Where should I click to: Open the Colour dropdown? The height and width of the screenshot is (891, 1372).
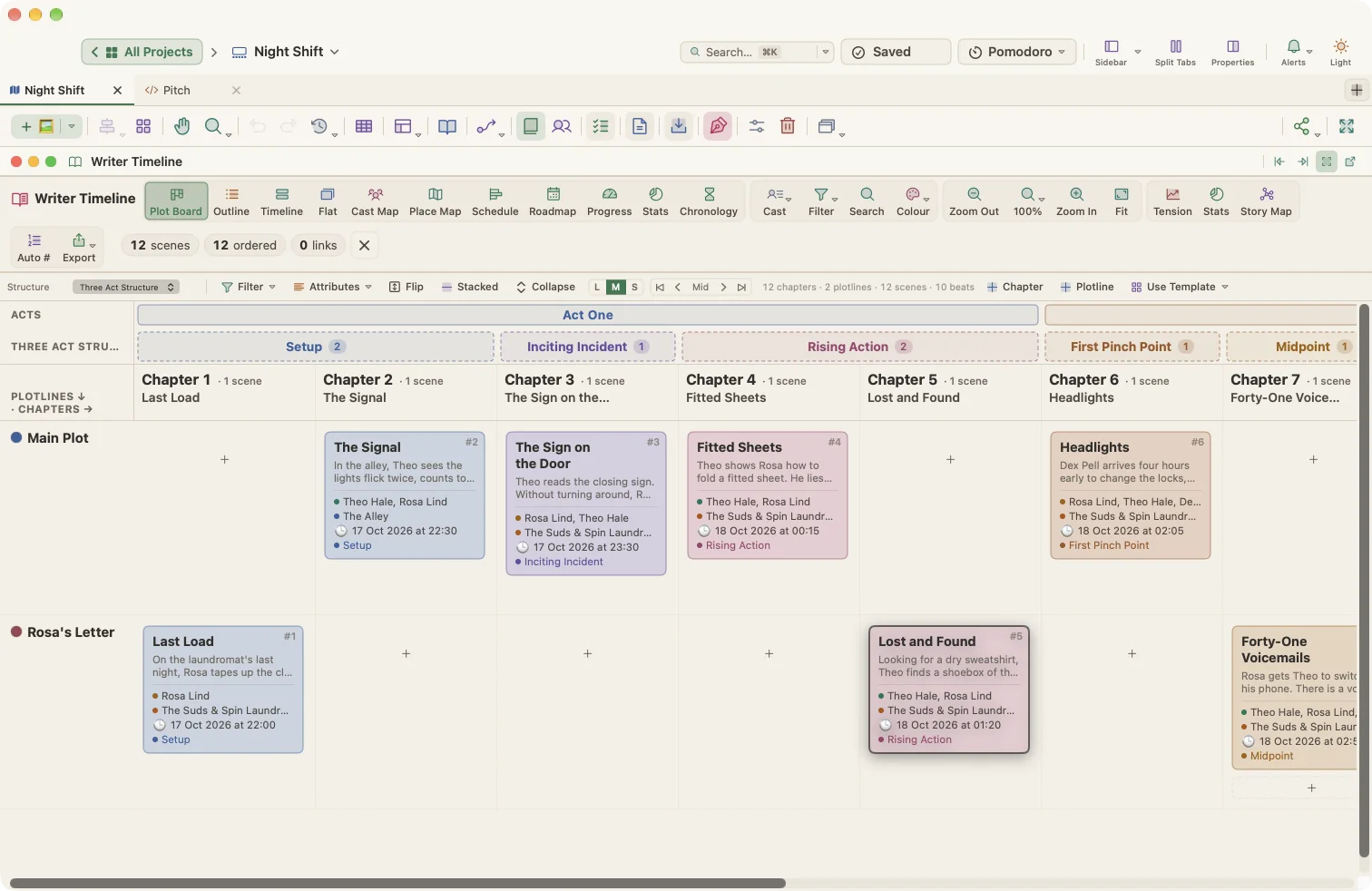tap(913, 201)
